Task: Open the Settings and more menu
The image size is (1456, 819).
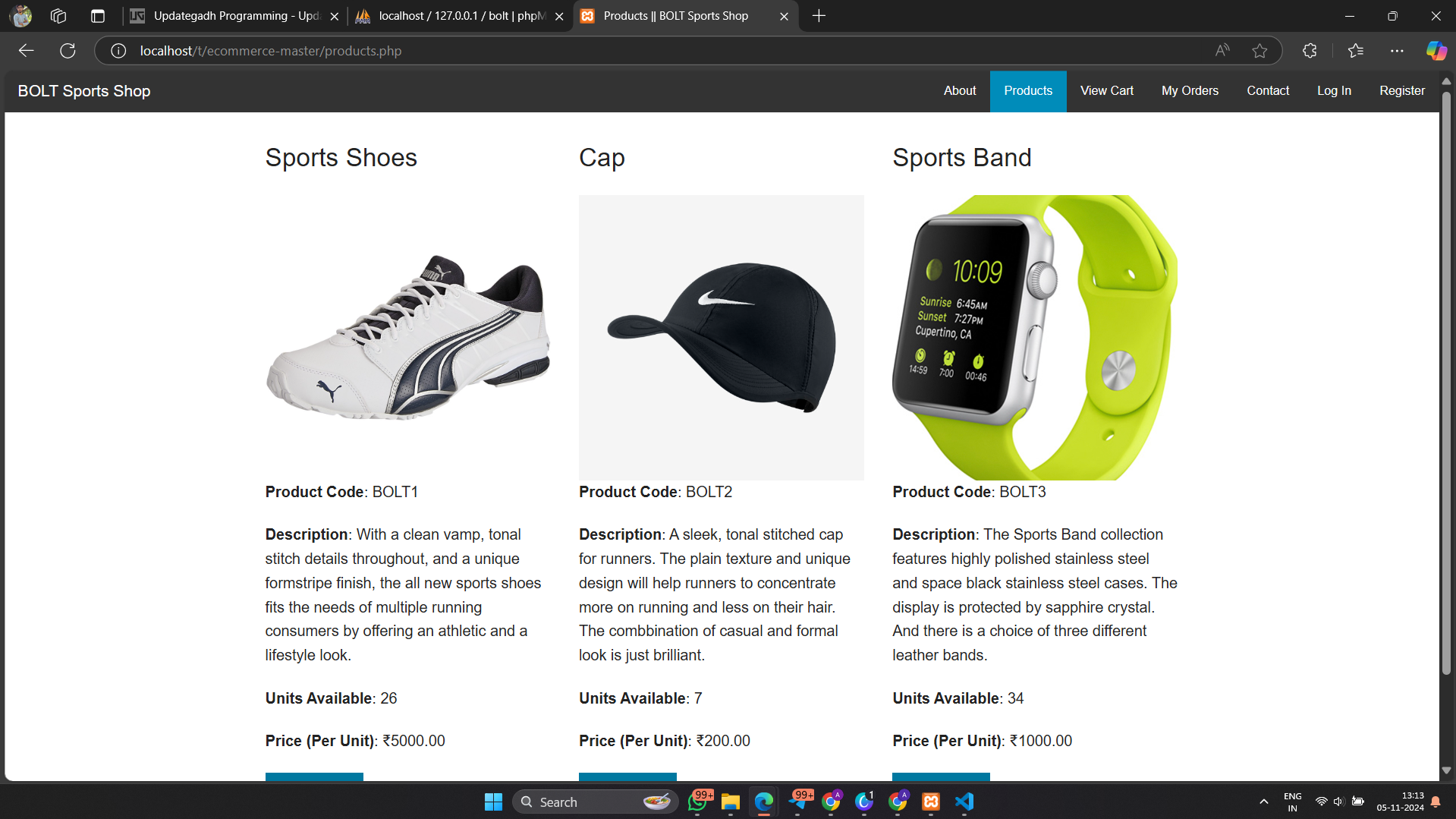Action: coord(1398,51)
